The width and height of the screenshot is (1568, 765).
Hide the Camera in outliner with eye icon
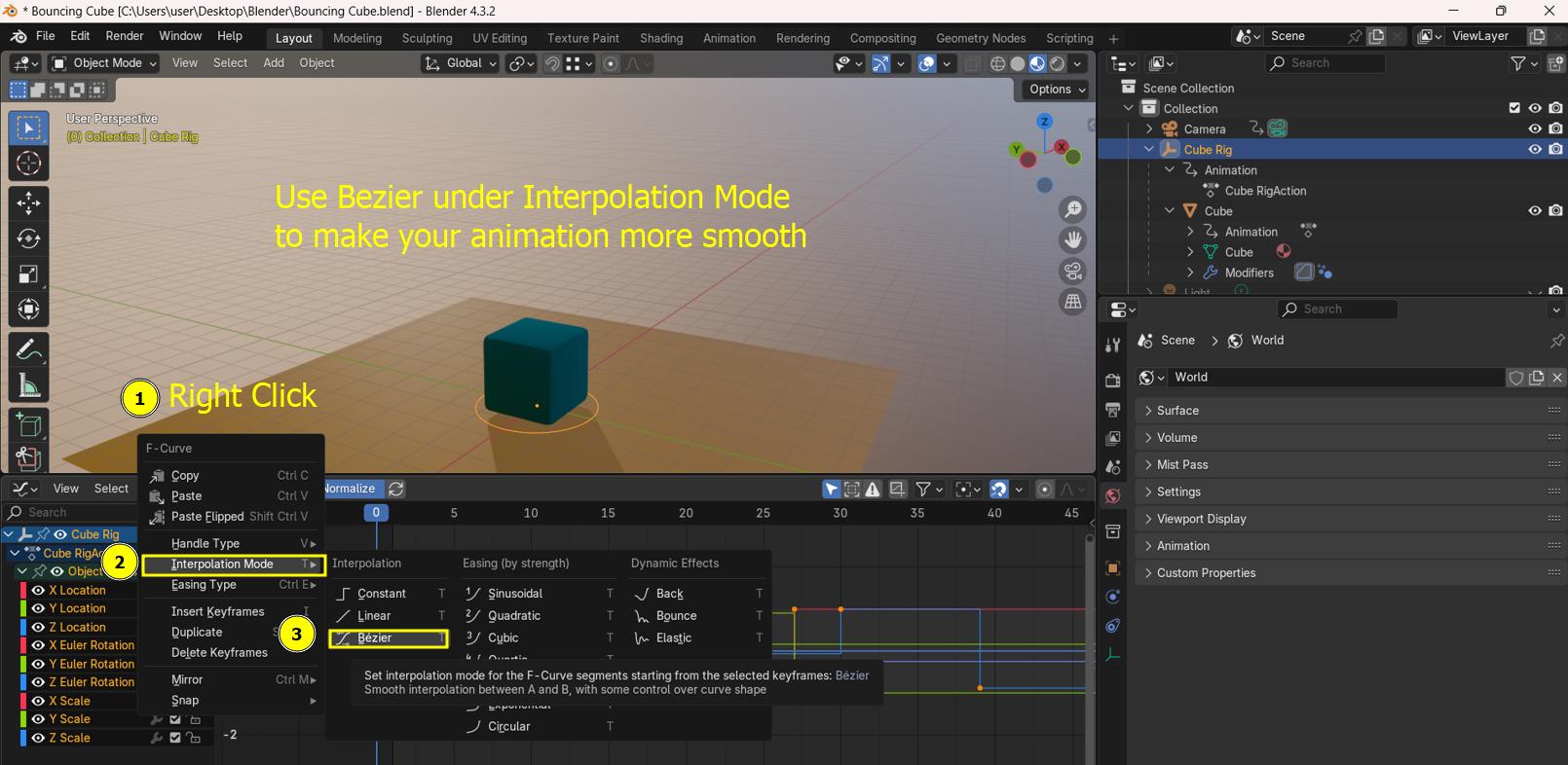[x=1535, y=128]
